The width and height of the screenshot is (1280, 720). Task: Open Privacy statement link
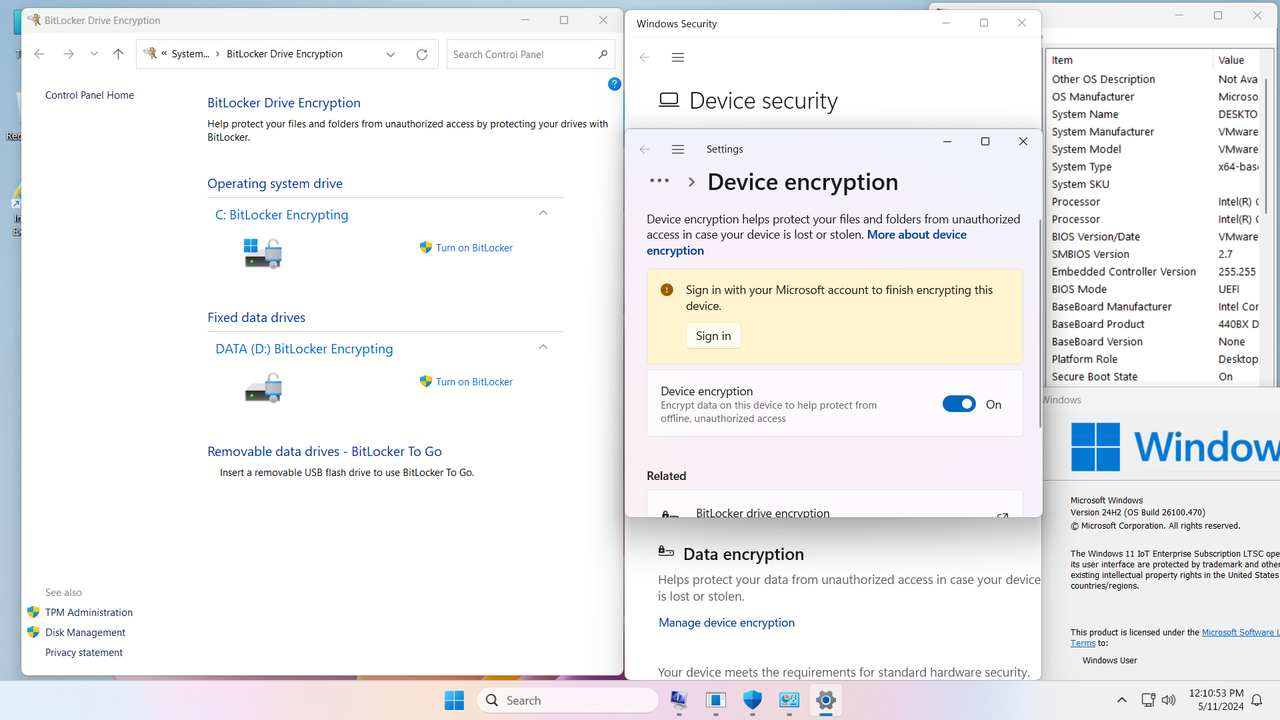(84, 652)
